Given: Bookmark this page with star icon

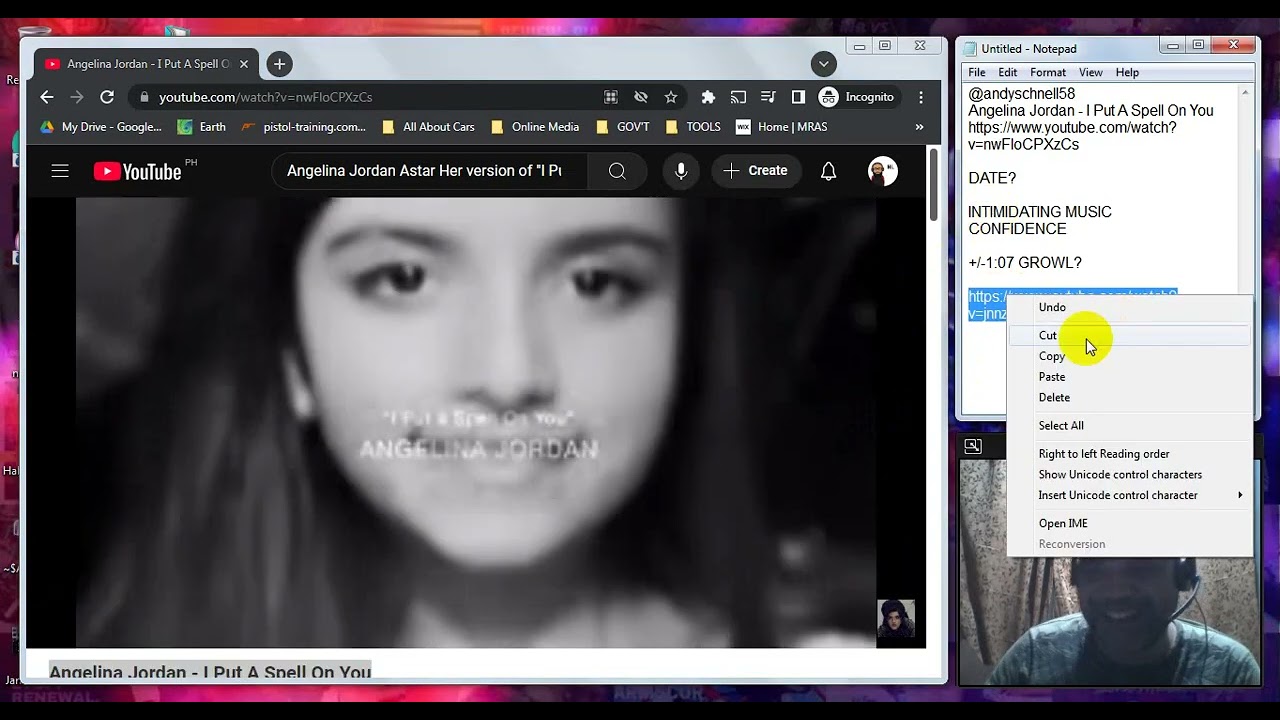Looking at the screenshot, I should [x=671, y=97].
